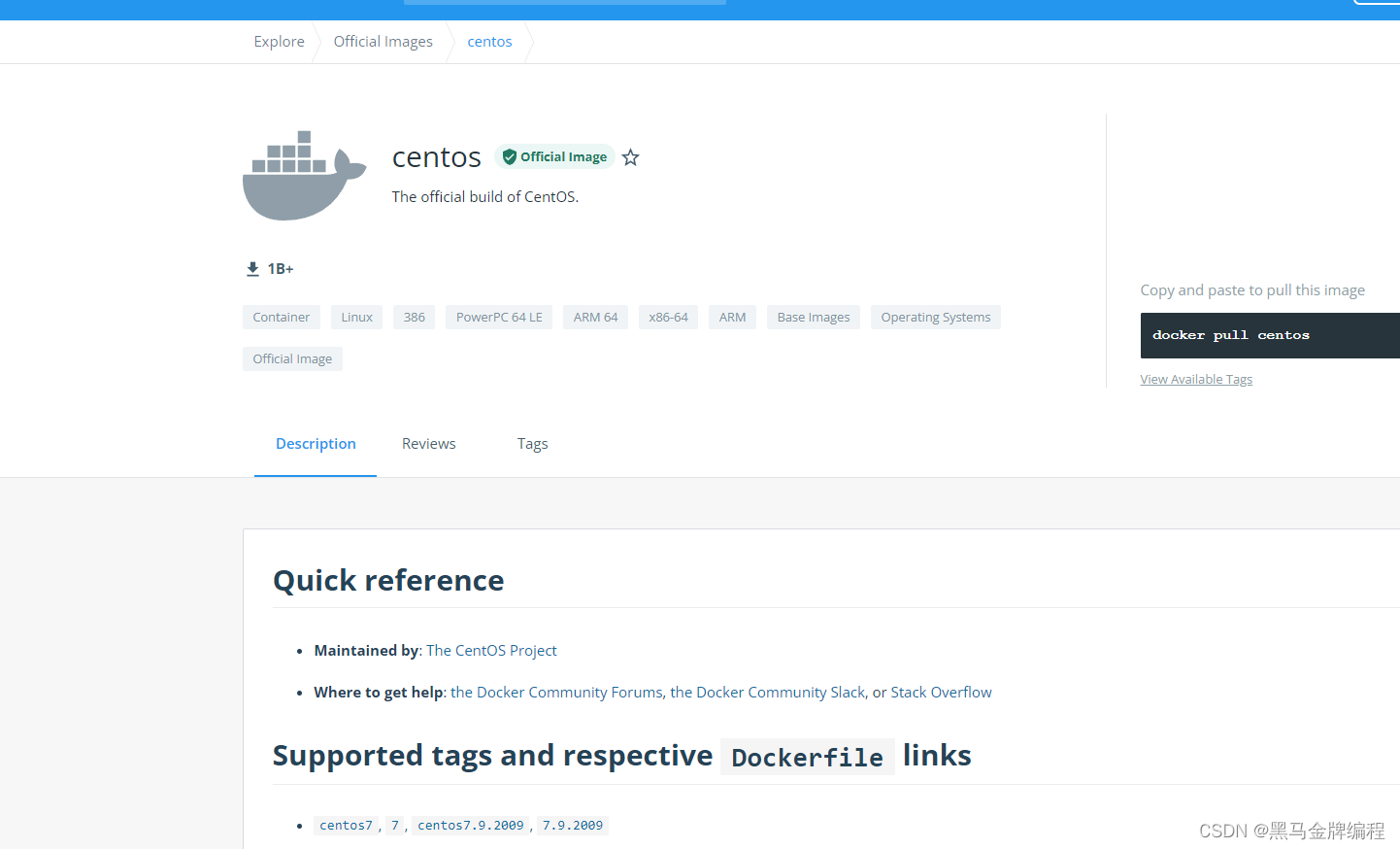Click the 7 tag link
The width and height of the screenshot is (1400, 849).
click(x=395, y=826)
